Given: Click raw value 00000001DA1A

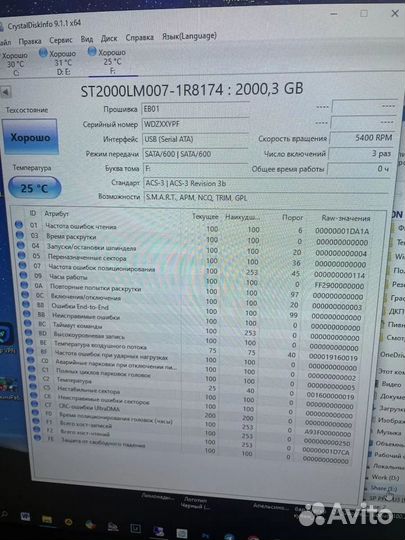Looking at the screenshot, I should coord(342,231).
